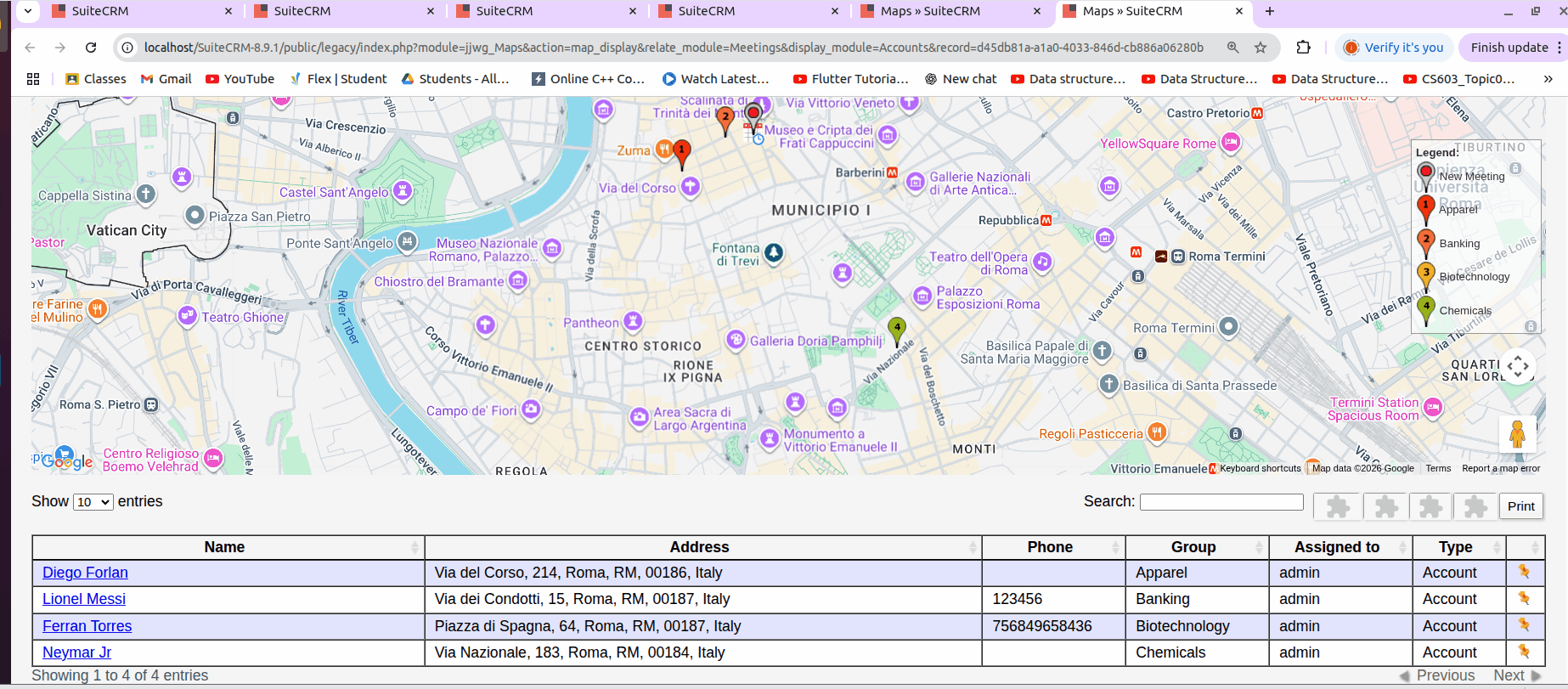This screenshot has width=1568, height=689.
Task: Click the pushpin icon in Neymar Jr's row
Action: point(1524,652)
